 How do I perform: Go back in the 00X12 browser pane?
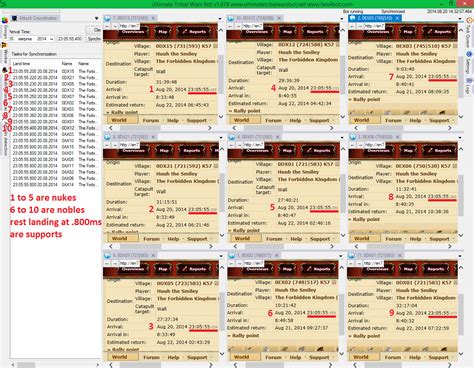click(x=230, y=26)
